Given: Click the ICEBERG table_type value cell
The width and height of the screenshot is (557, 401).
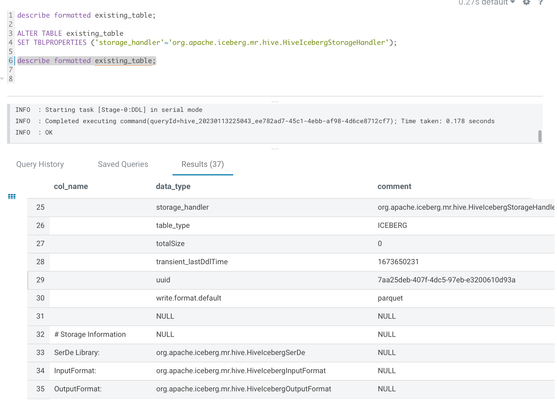Looking at the screenshot, I should coord(392,226).
